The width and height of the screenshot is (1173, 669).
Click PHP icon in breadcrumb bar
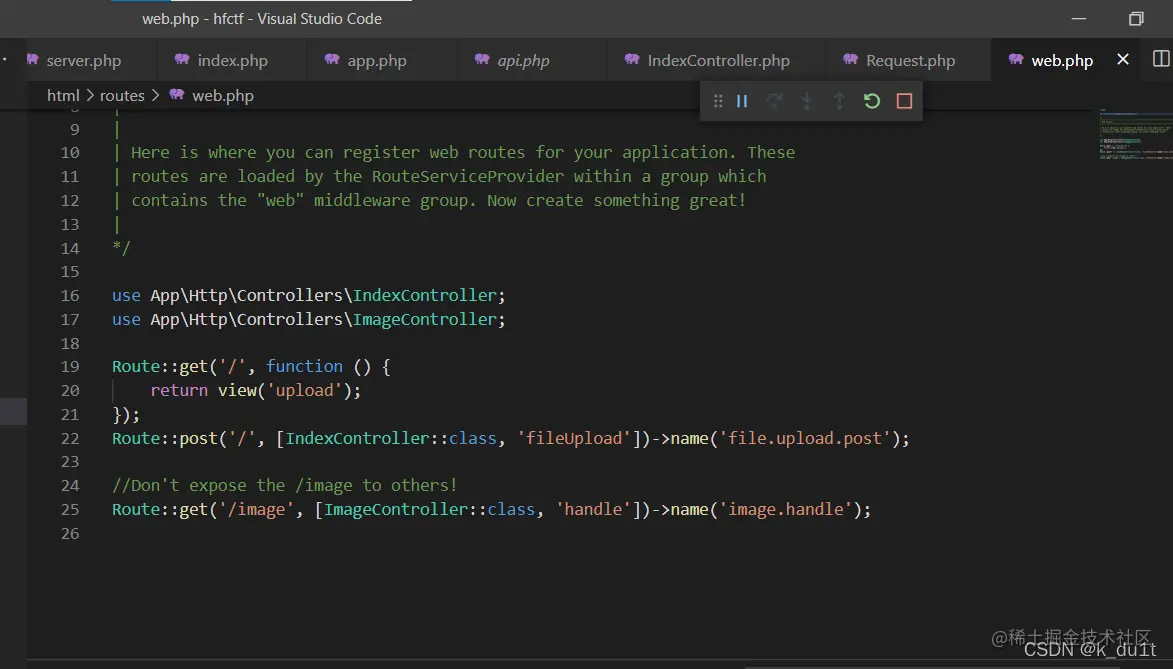click(177, 94)
